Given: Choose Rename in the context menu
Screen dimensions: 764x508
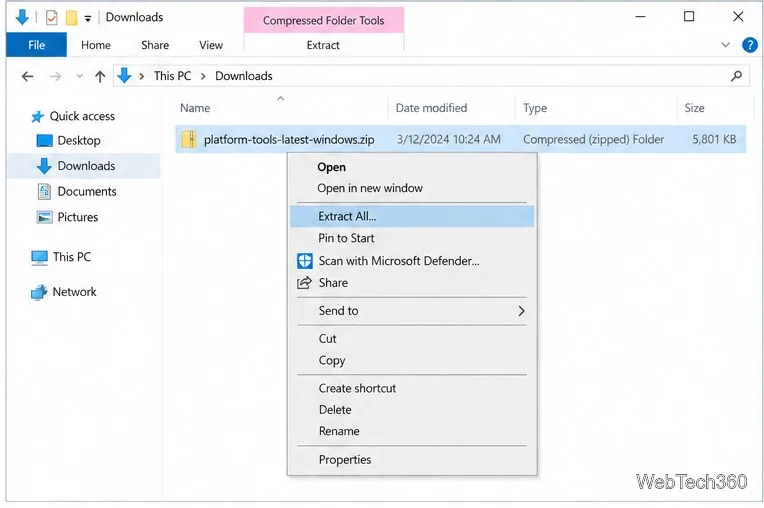Looking at the screenshot, I should [x=412, y=431].
